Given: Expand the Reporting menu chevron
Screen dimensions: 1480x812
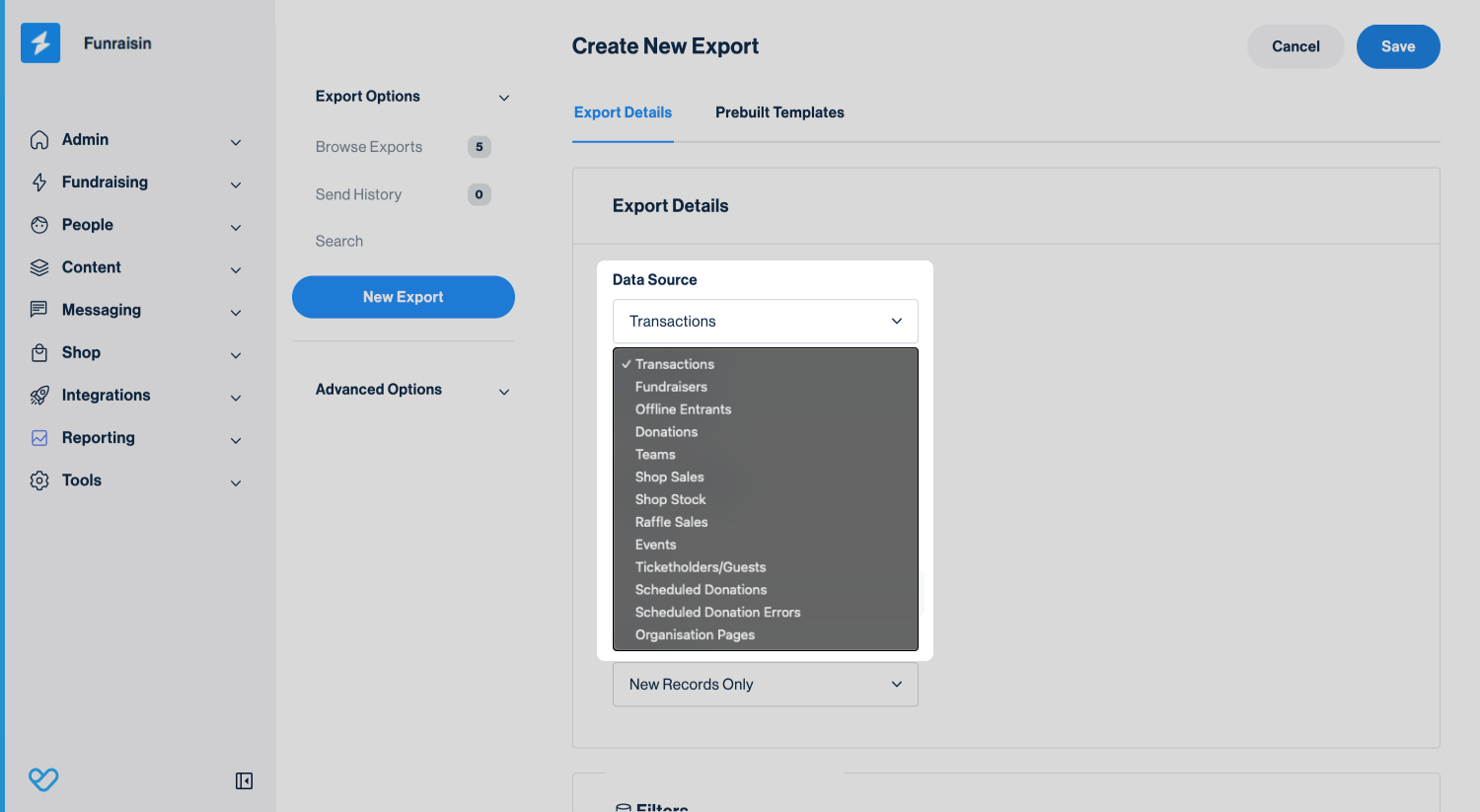Looking at the screenshot, I should coord(236,441).
